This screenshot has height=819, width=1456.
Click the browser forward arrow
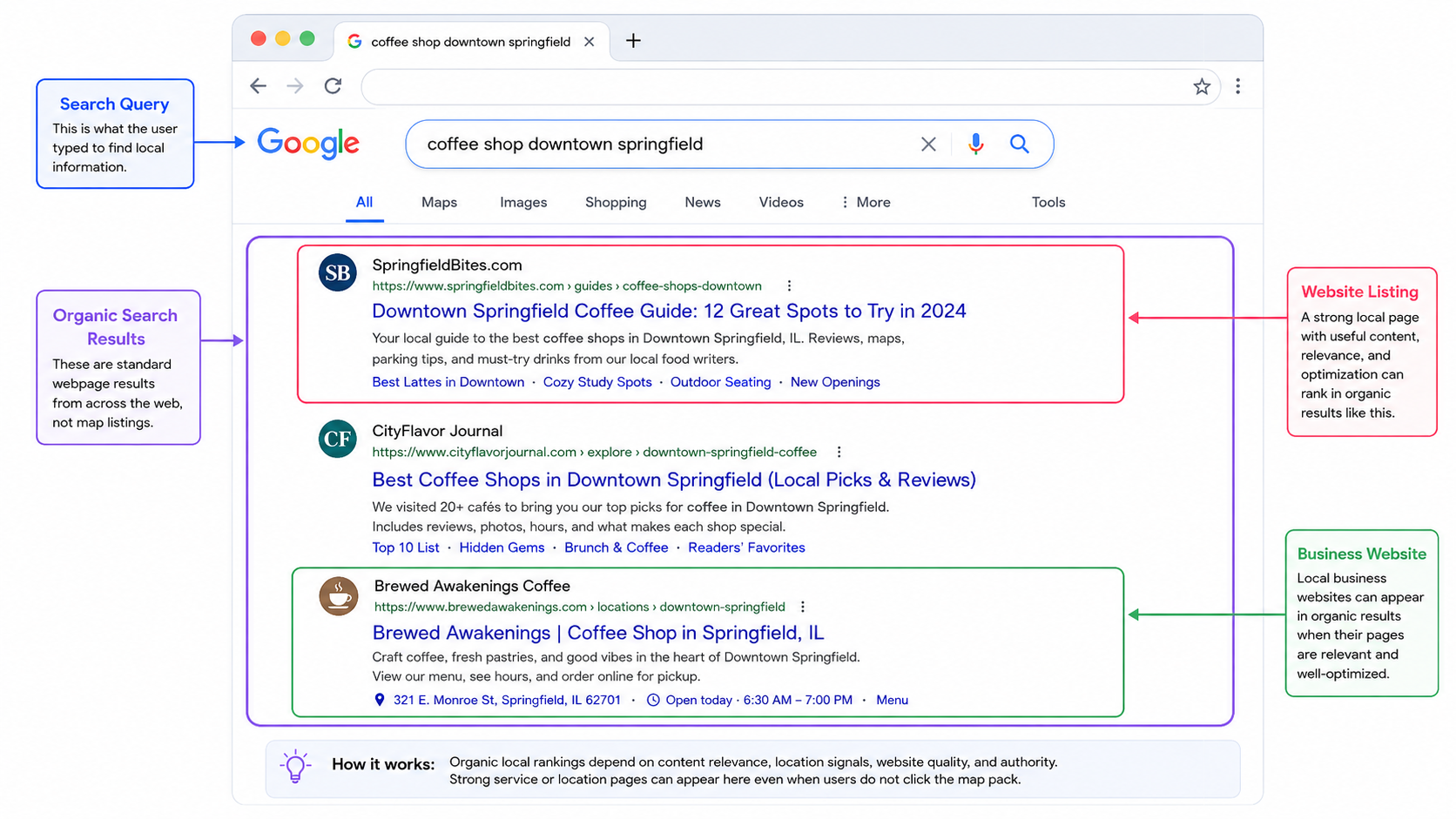click(295, 86)
